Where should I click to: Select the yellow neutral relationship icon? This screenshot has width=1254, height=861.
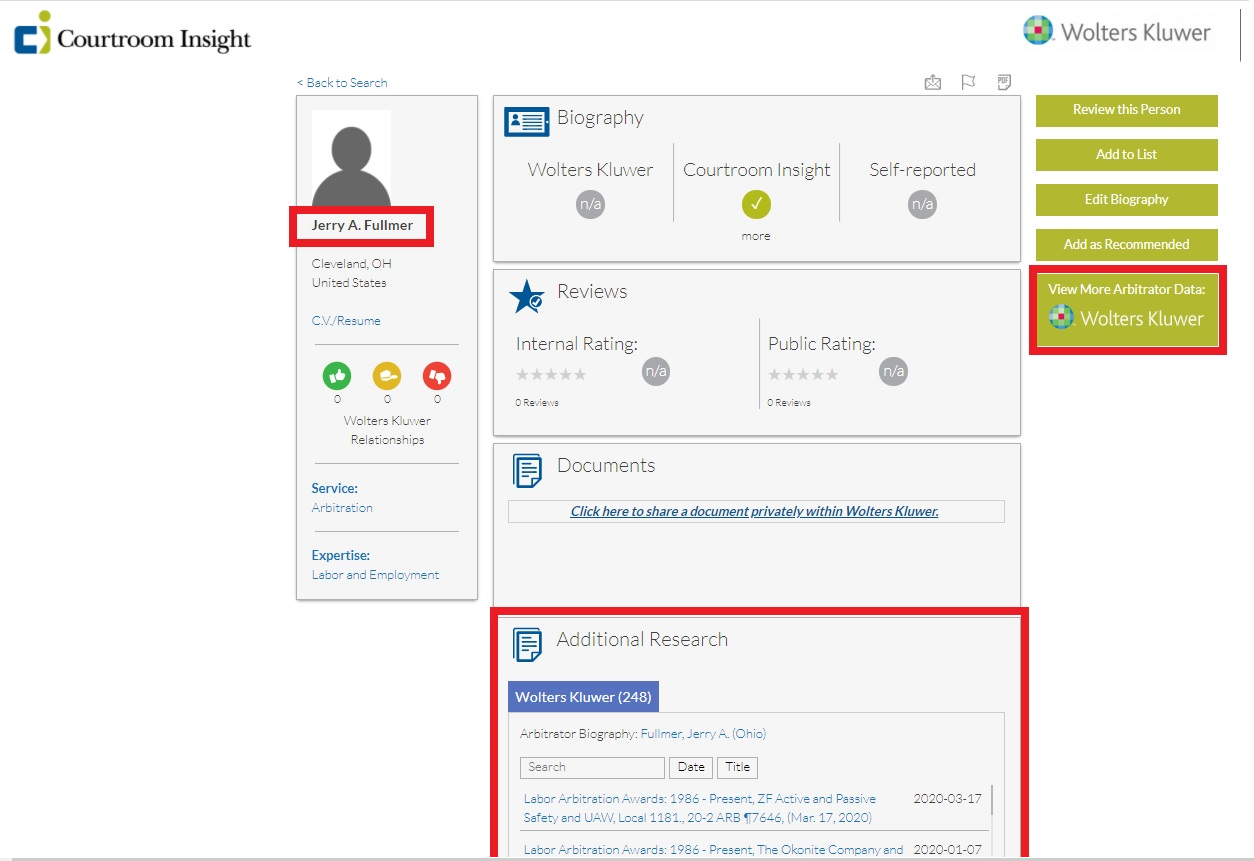[x=387, y=377]
